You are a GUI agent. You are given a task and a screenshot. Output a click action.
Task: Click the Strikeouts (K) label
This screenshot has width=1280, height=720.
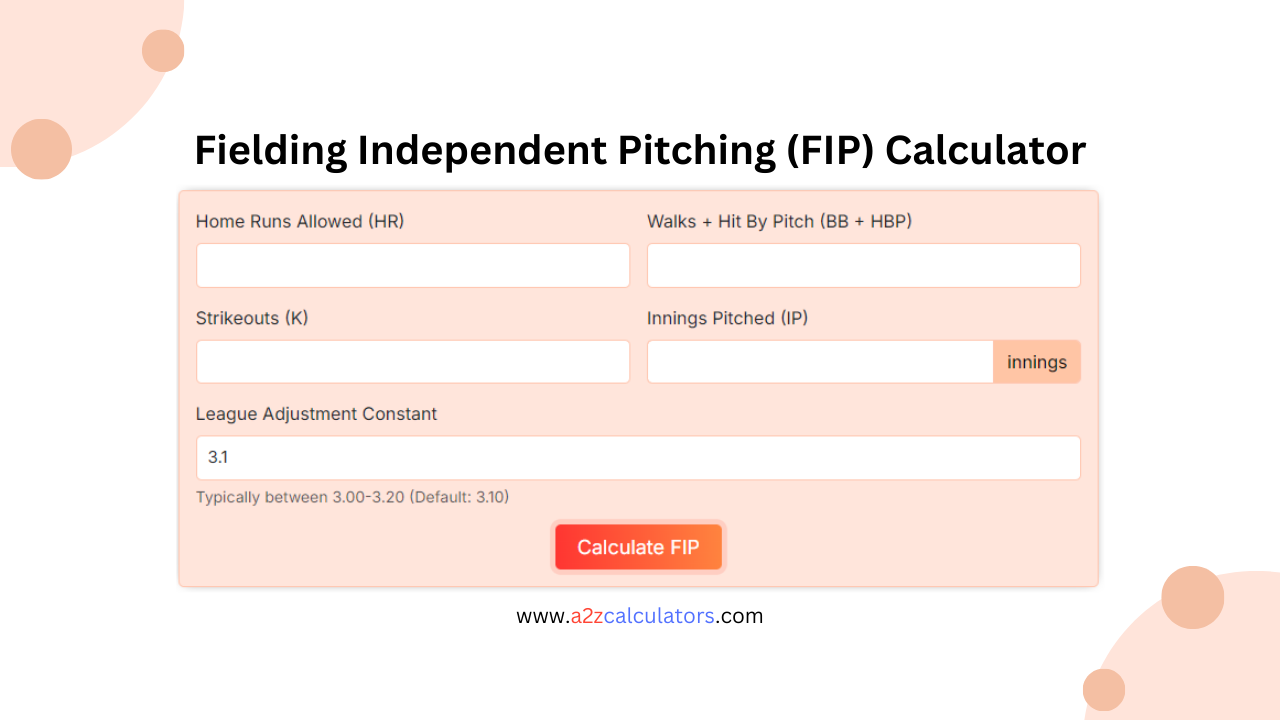(x=251, y=318)
